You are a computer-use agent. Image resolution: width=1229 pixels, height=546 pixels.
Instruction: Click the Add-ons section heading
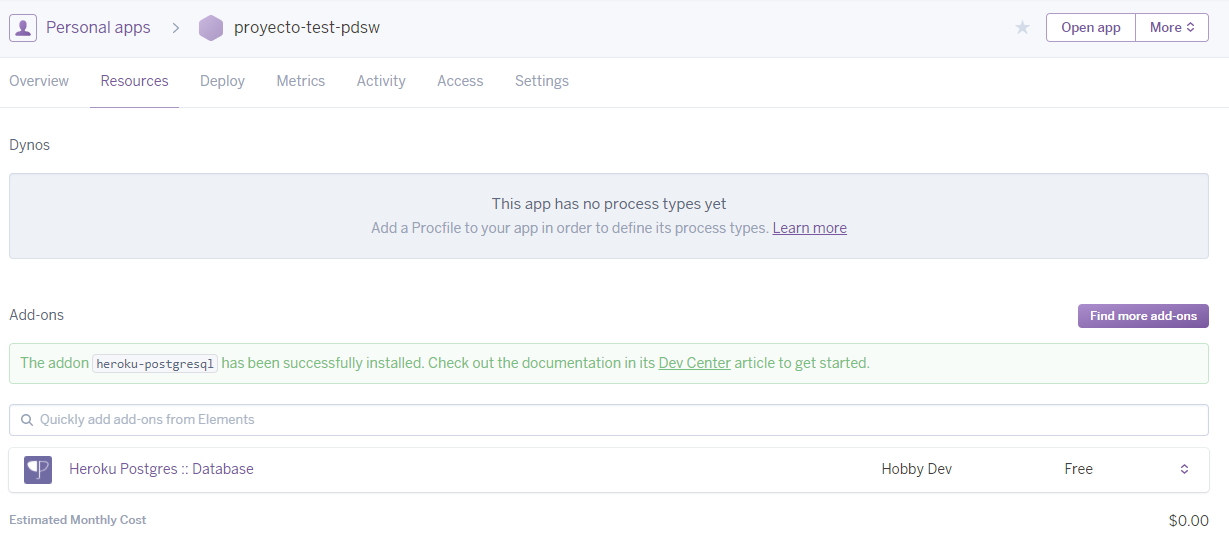[36, 315]
